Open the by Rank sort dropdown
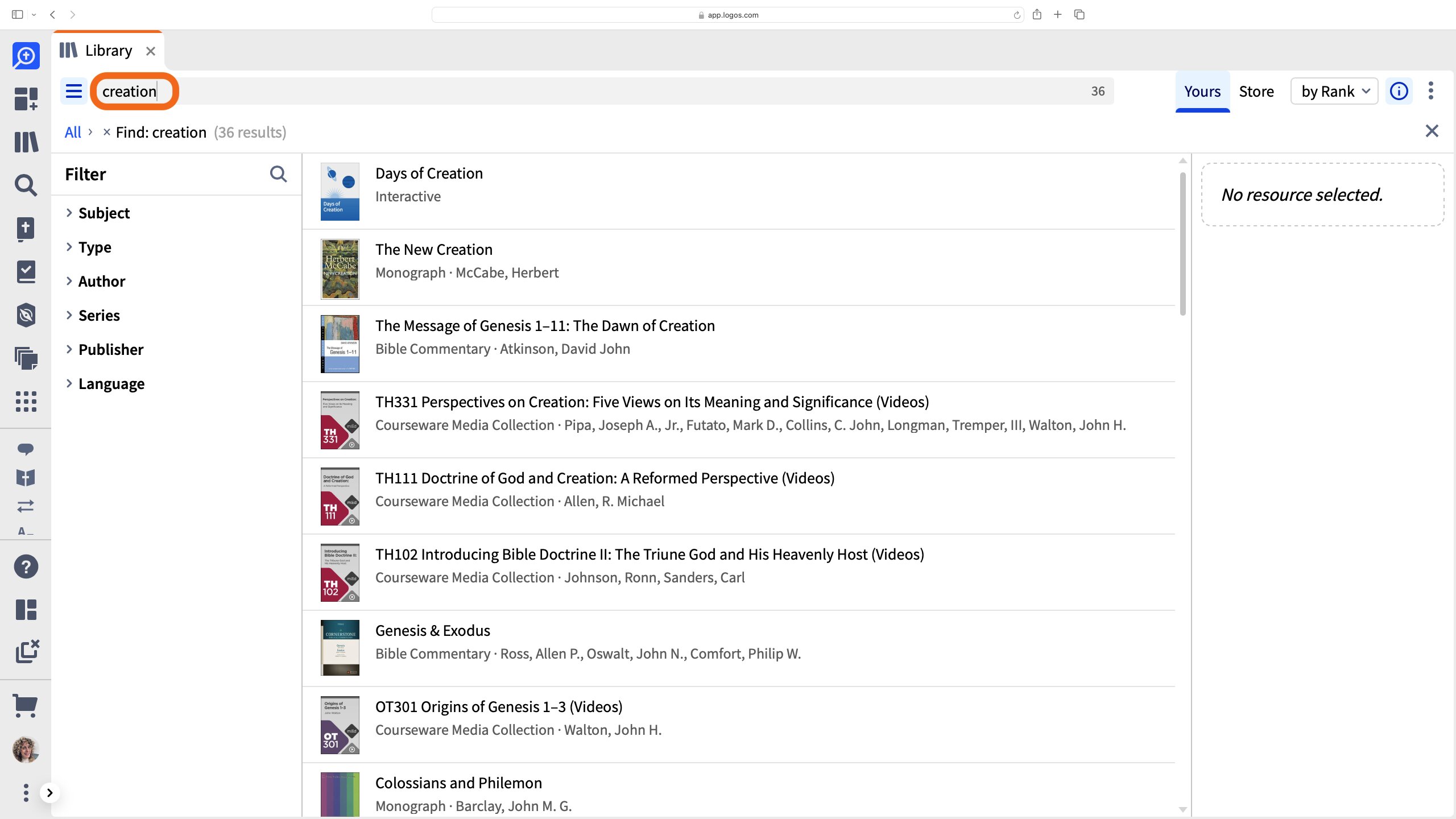1456x819 pixels. [x=1334, y=91]
